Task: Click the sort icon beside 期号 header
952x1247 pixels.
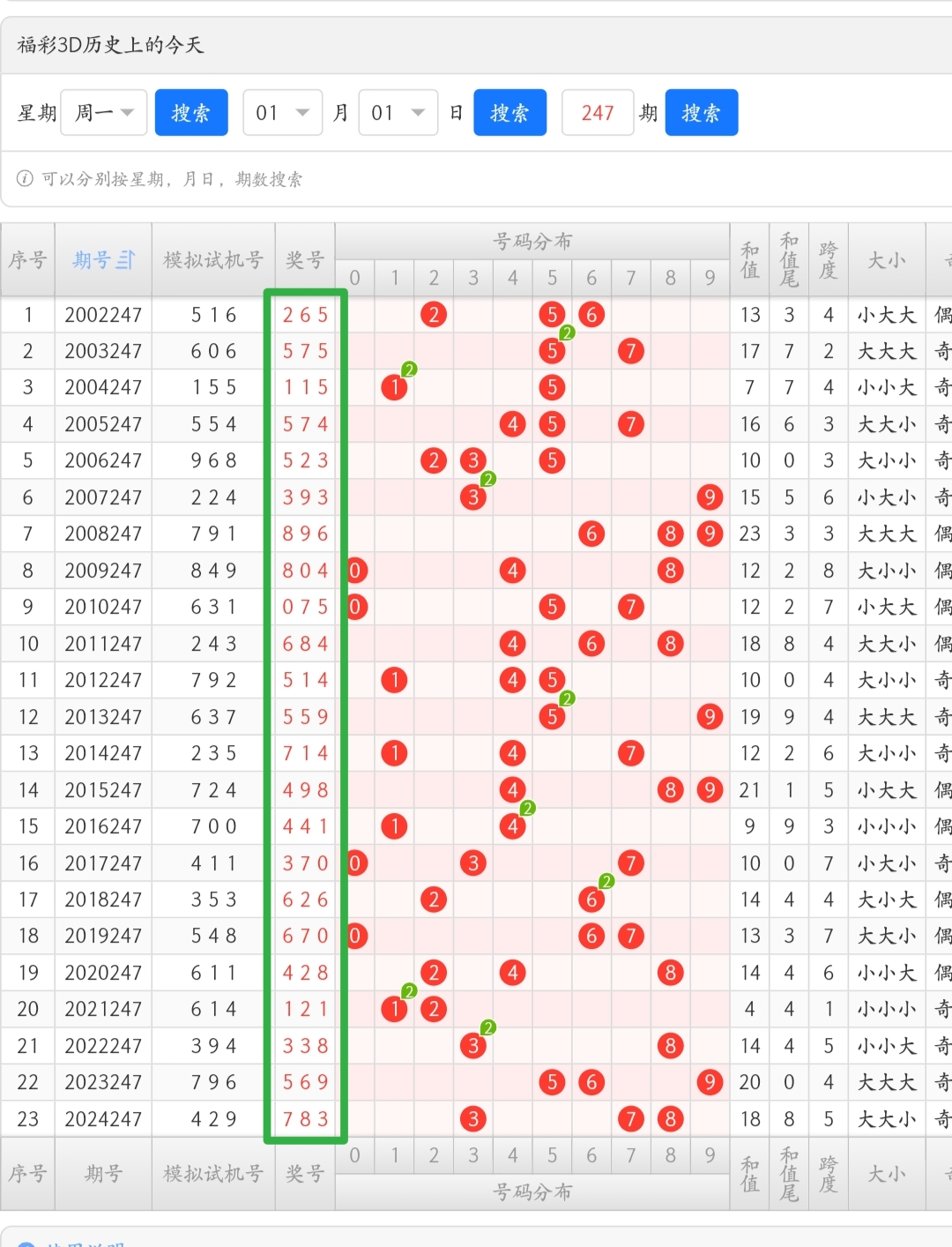Action: tap(126, 260)
